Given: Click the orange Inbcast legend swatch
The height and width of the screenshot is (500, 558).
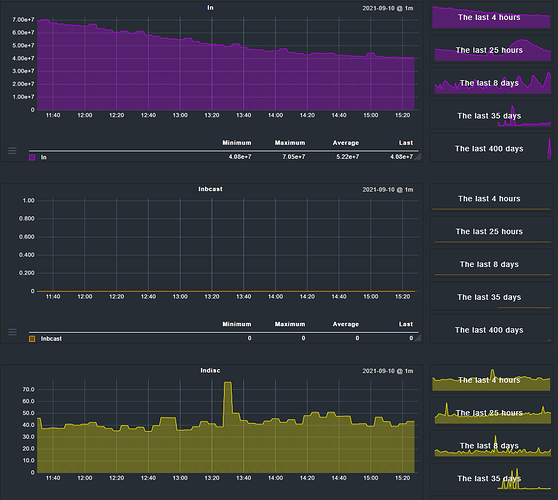Looking at the screenshot, I should [32, 339].
